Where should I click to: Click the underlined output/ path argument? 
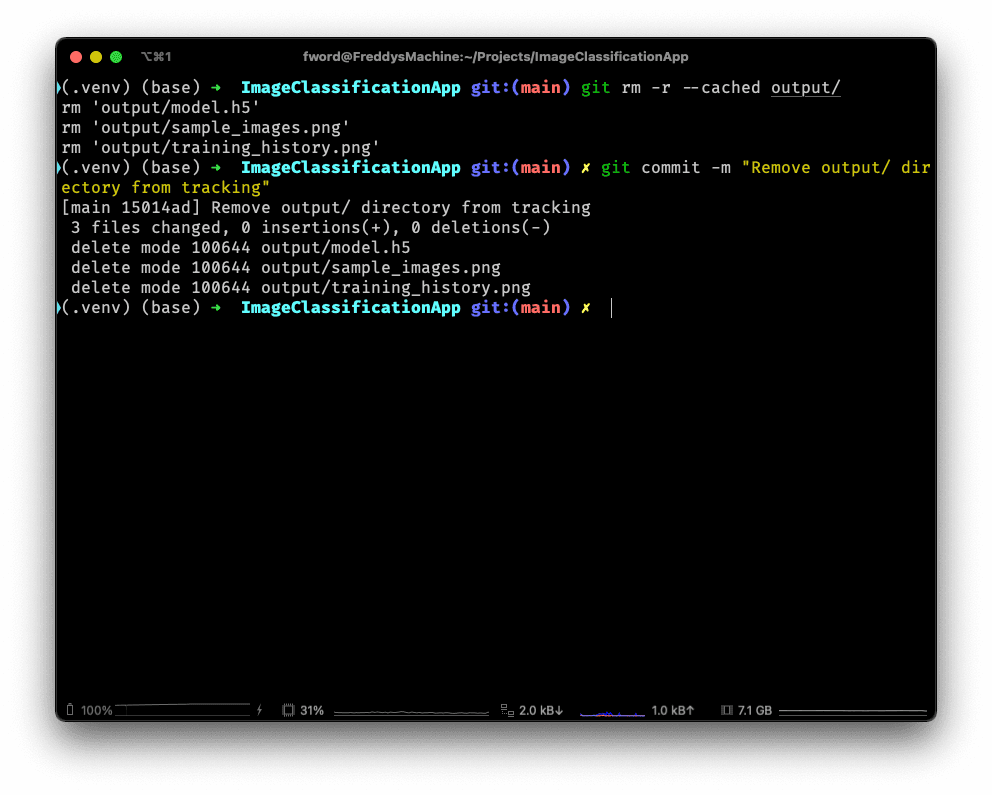(x=805, y=87)
